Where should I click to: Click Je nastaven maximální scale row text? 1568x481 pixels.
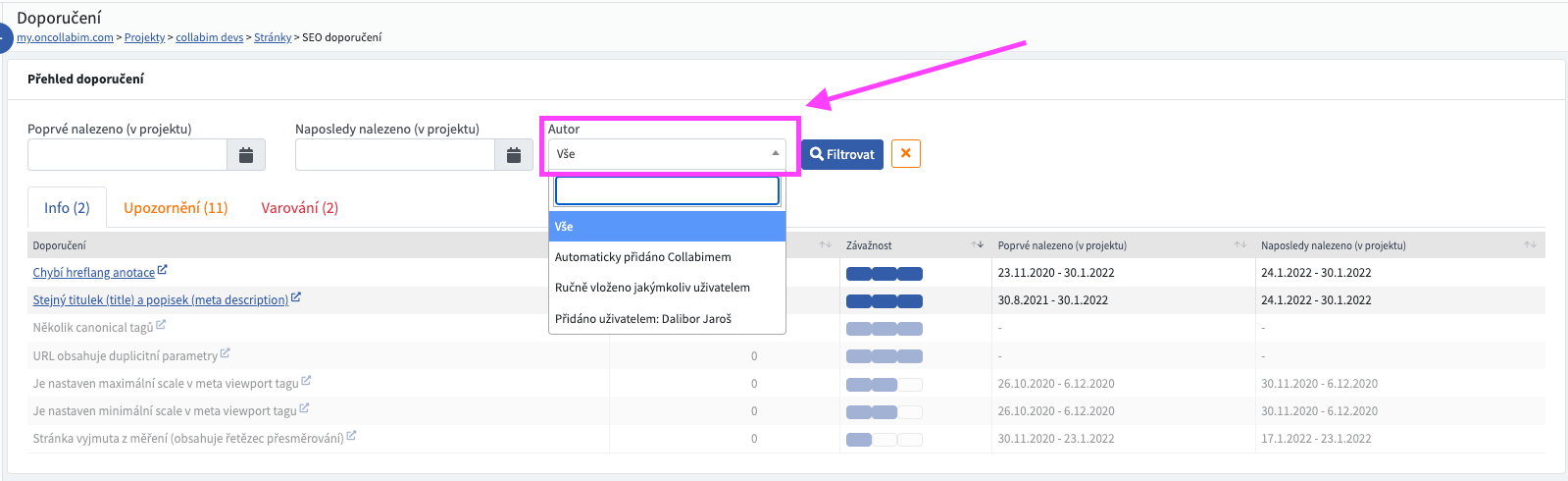click(166, 384)
